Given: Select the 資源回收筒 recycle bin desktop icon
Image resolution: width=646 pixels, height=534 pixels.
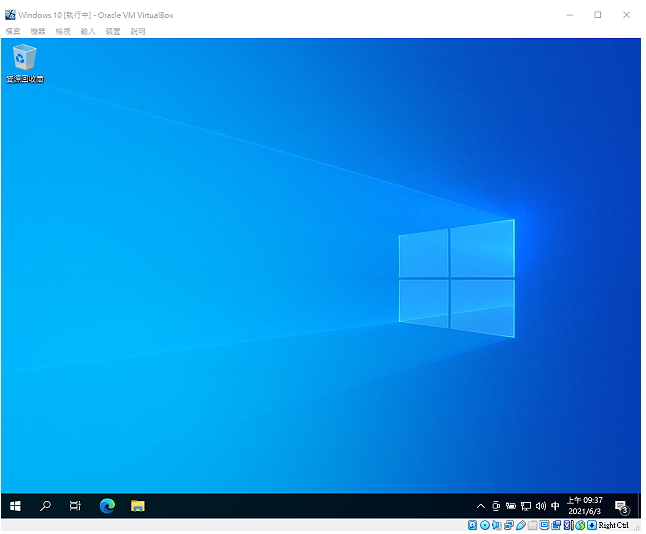Looking at the screenshot, I should (x=25, y=64).
